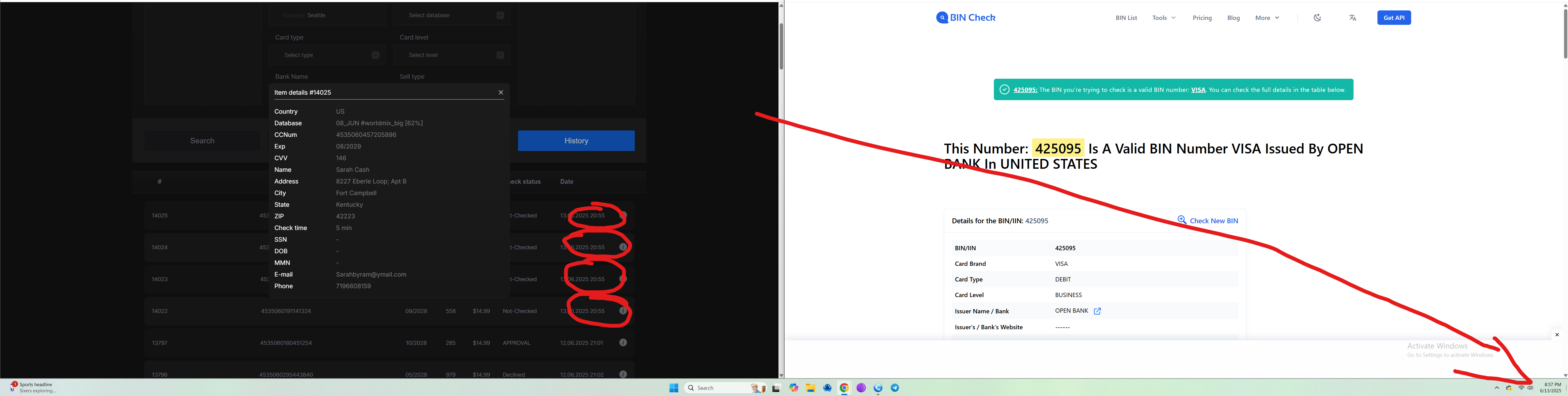Open Tor Browser purple taskbar icon
The height and width of the screenshot is (396, 1568).
point(861,388)
